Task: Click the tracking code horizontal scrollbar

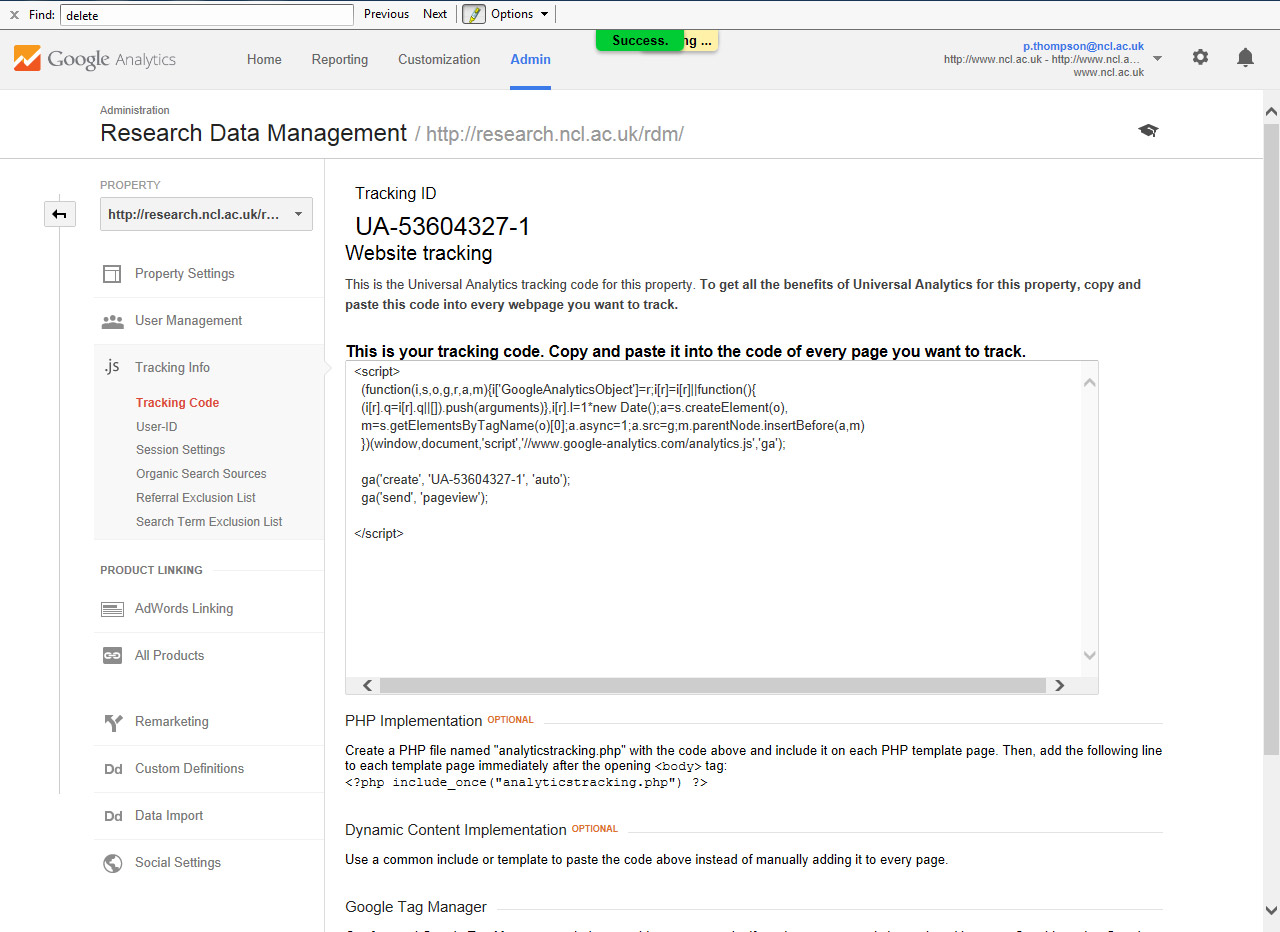Action: click(x=712, y=686)
